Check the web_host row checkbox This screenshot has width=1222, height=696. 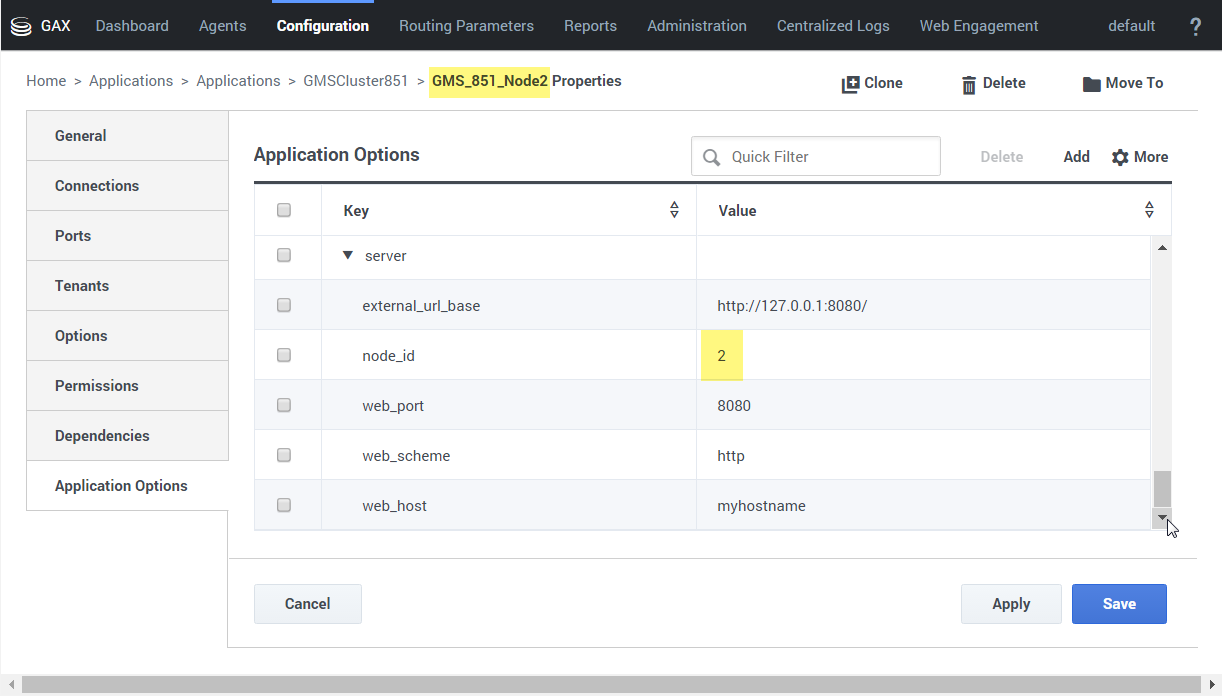click(284, 505)
